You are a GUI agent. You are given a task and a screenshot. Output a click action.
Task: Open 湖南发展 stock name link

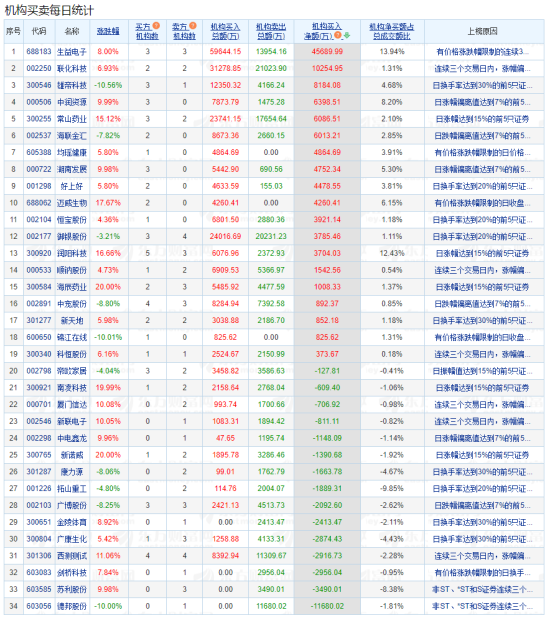(72, 169)
